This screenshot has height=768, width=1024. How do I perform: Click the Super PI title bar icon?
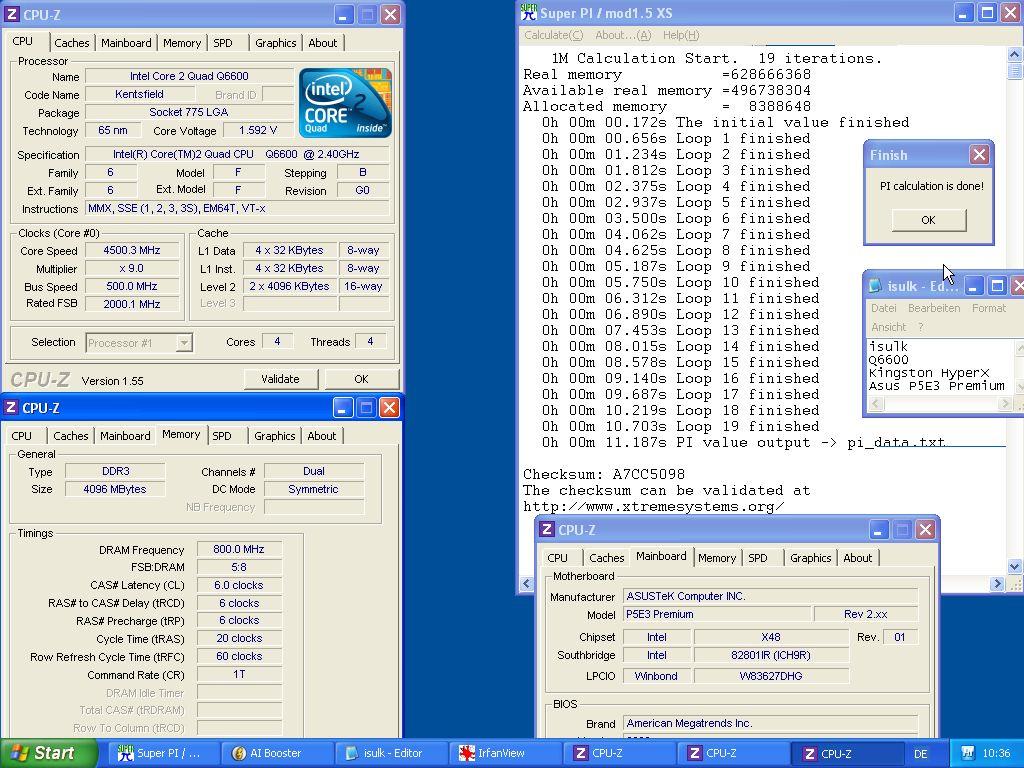point(529,12)
